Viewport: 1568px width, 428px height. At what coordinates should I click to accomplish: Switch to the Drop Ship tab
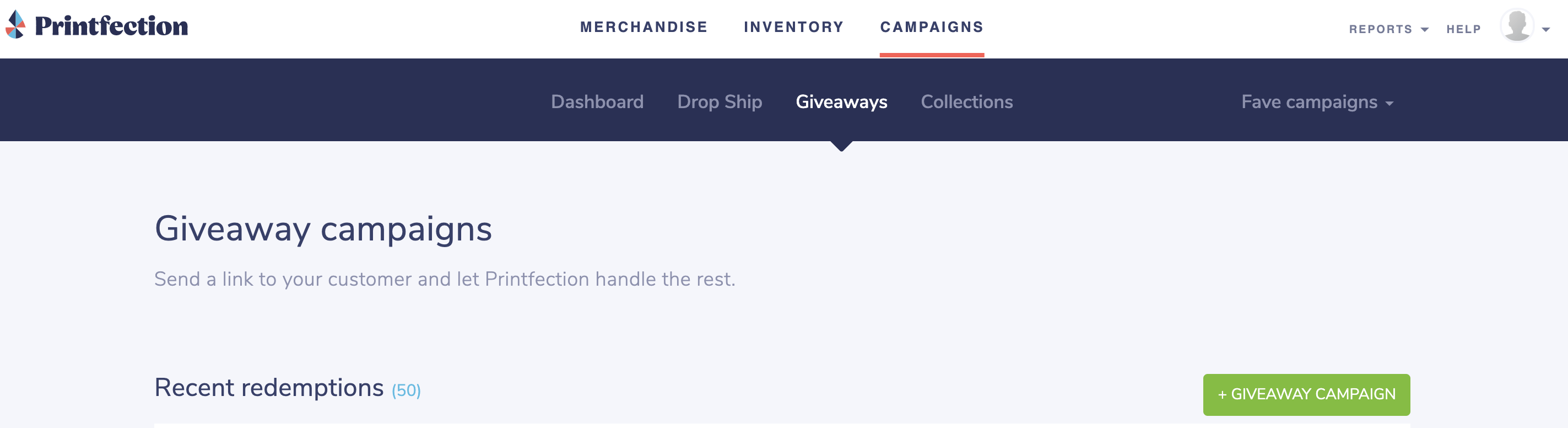click(720, 102)
